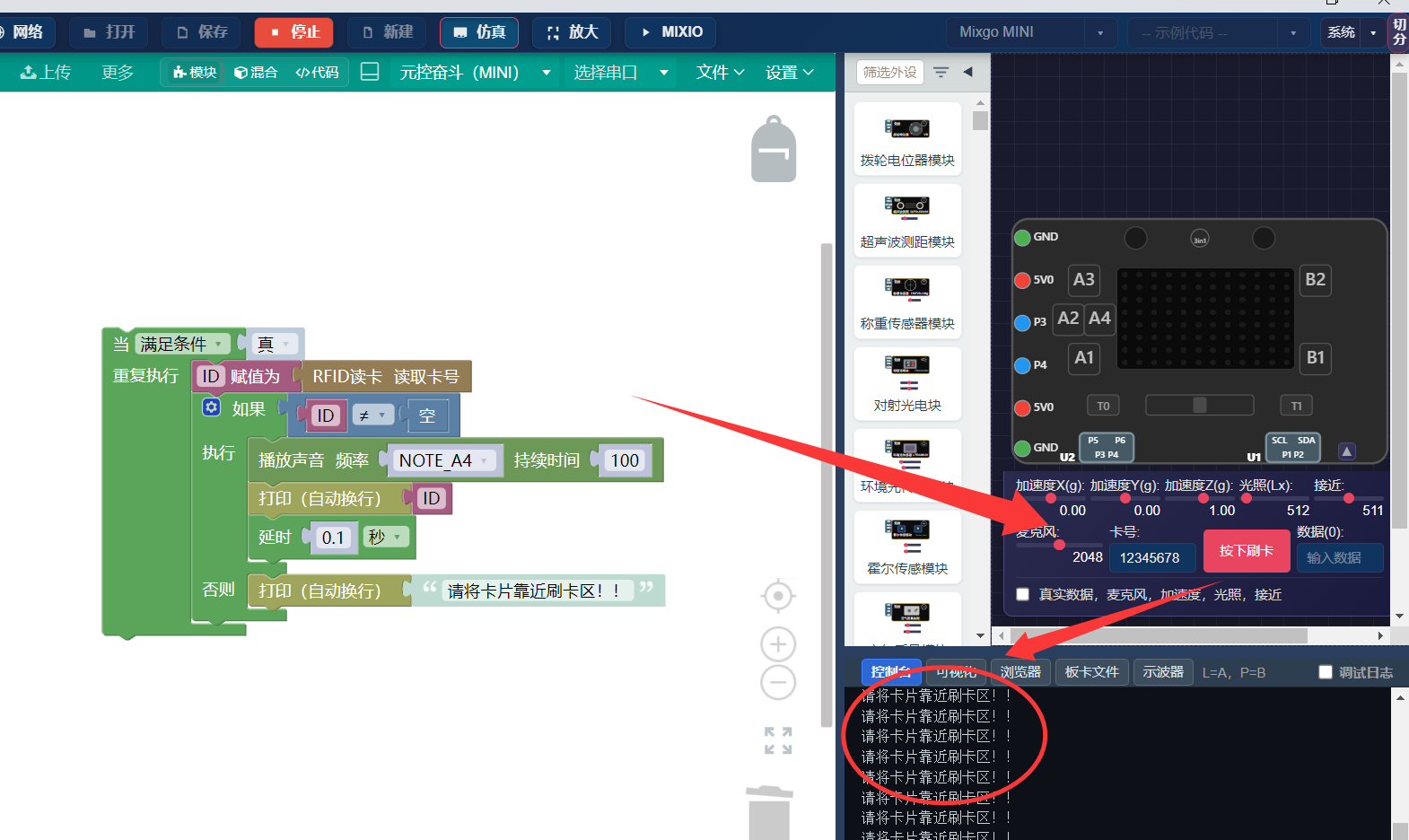Switch to the 示波器 tab

click(1163, 672)
